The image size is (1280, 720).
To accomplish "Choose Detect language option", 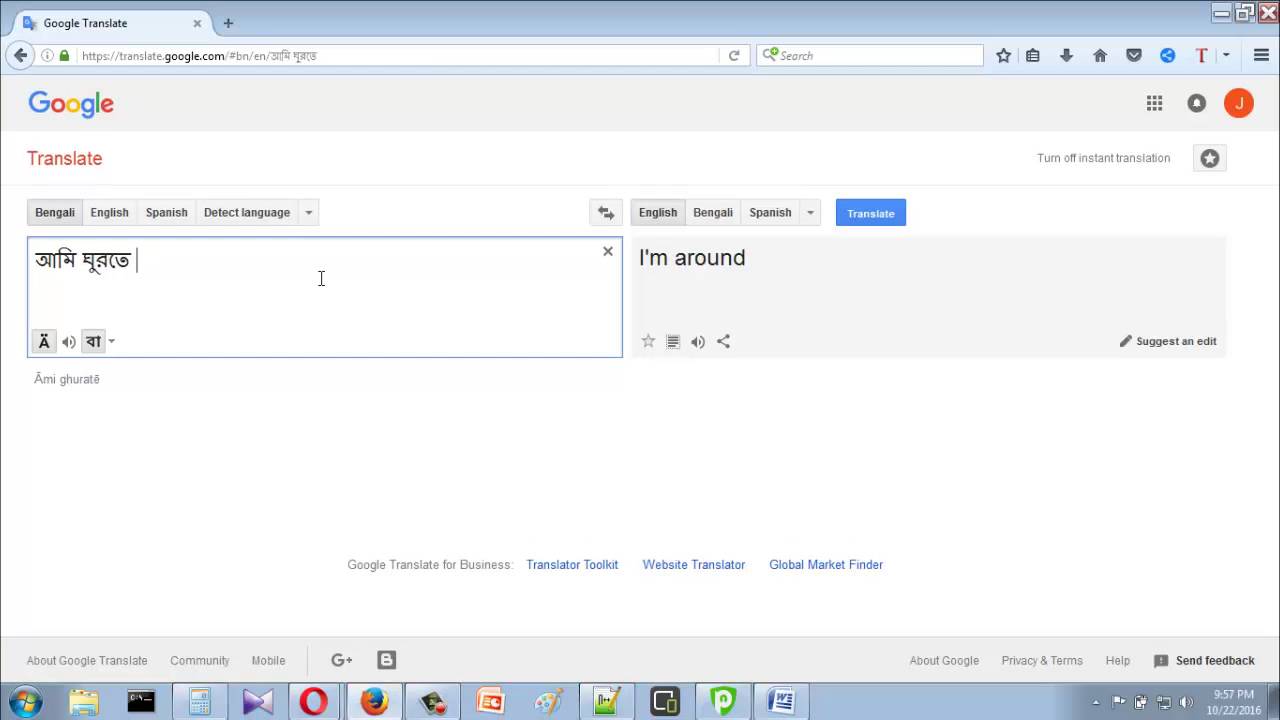I will point(247,213).
